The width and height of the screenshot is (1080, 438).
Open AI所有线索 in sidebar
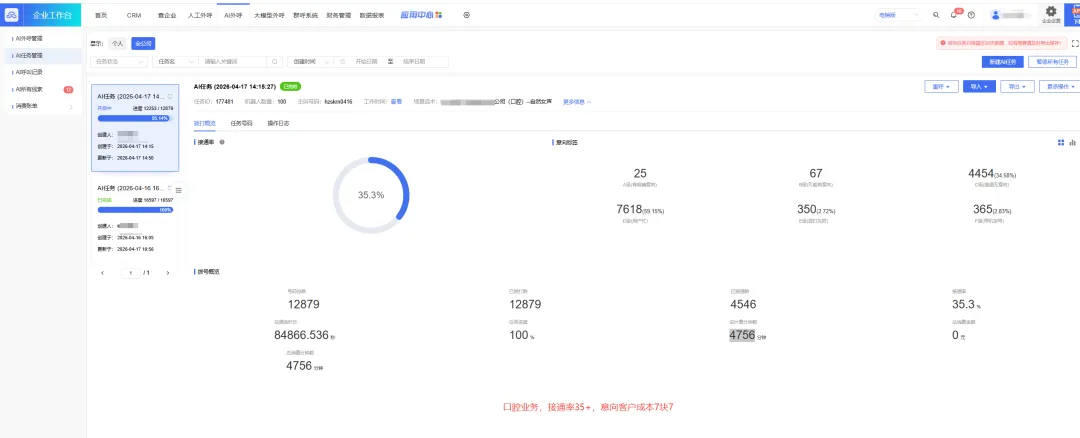pos(42,89)
